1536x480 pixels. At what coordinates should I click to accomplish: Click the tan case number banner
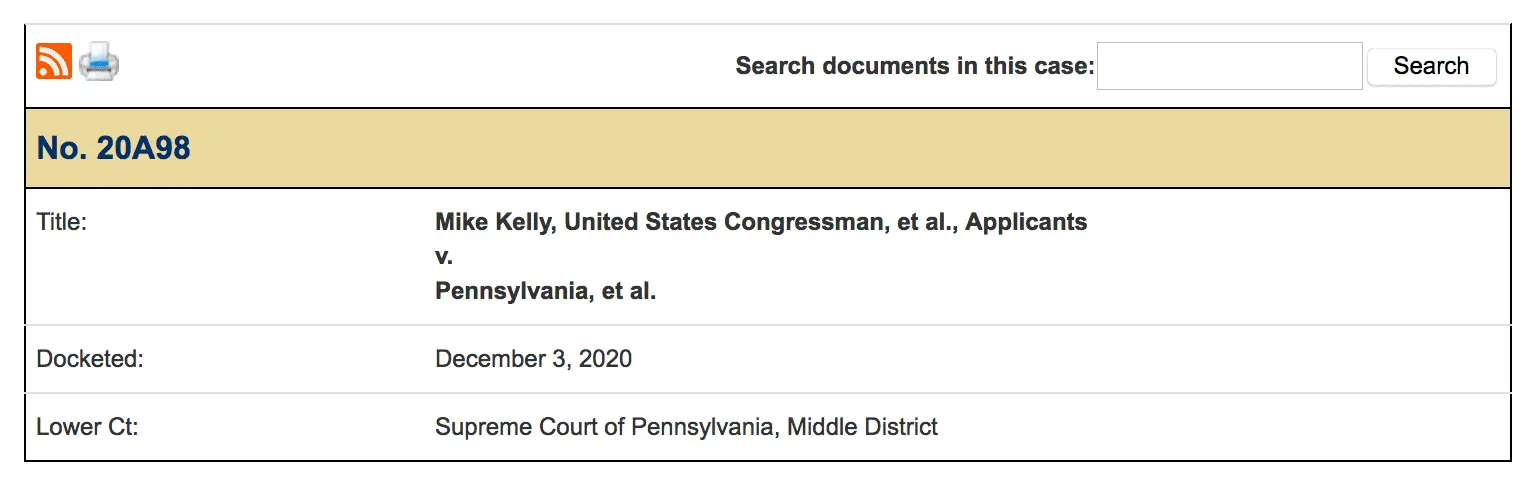(x=800, y=148)
